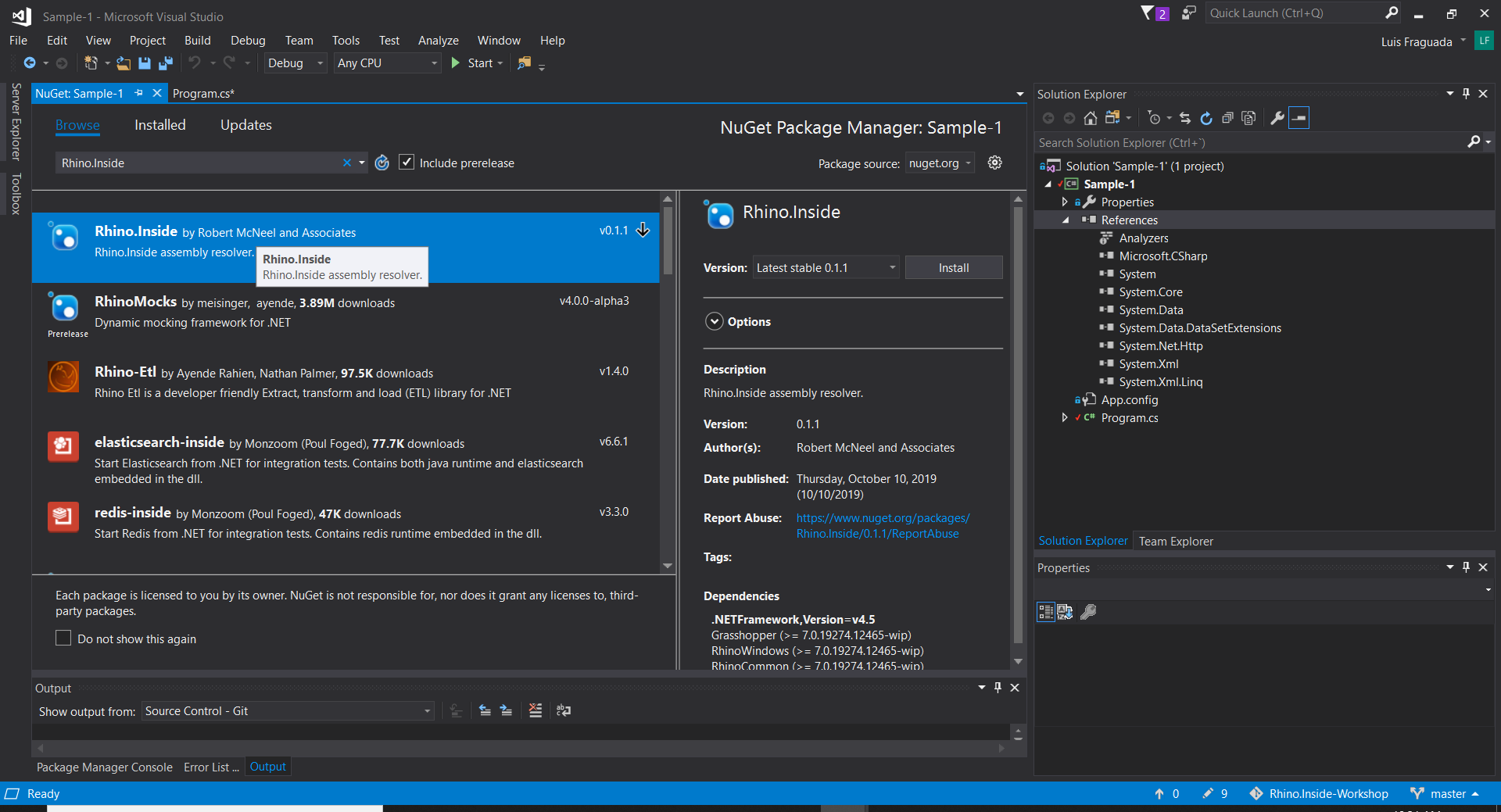This screenshot has height=812, width=1501.
Task: Toggle auto hide pin on Solution Explorer
Action: click(1466, 94)
